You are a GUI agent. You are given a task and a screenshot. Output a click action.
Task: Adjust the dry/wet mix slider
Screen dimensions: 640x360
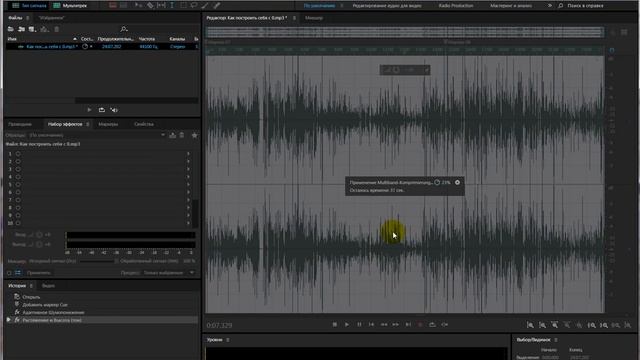[98, 261]
